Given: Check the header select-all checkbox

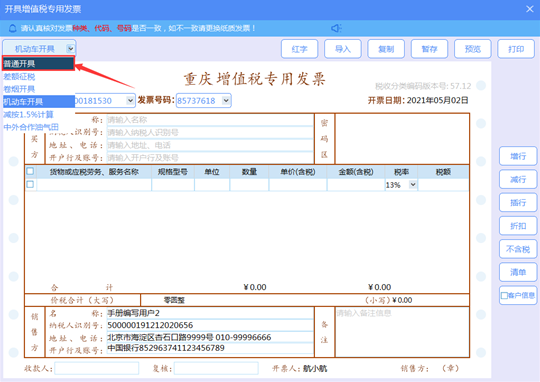Looking at the screenshot, I should 30,171.
